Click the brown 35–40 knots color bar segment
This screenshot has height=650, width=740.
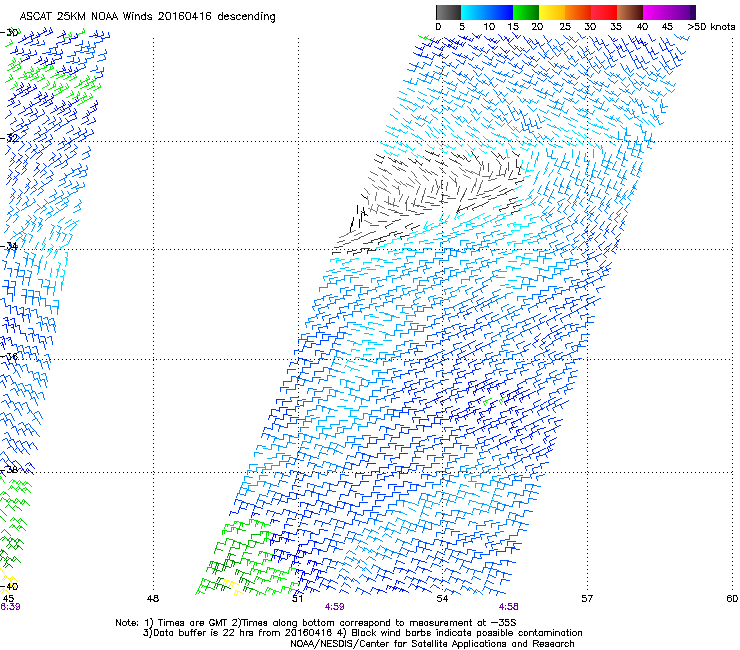(x=630, y=12)
